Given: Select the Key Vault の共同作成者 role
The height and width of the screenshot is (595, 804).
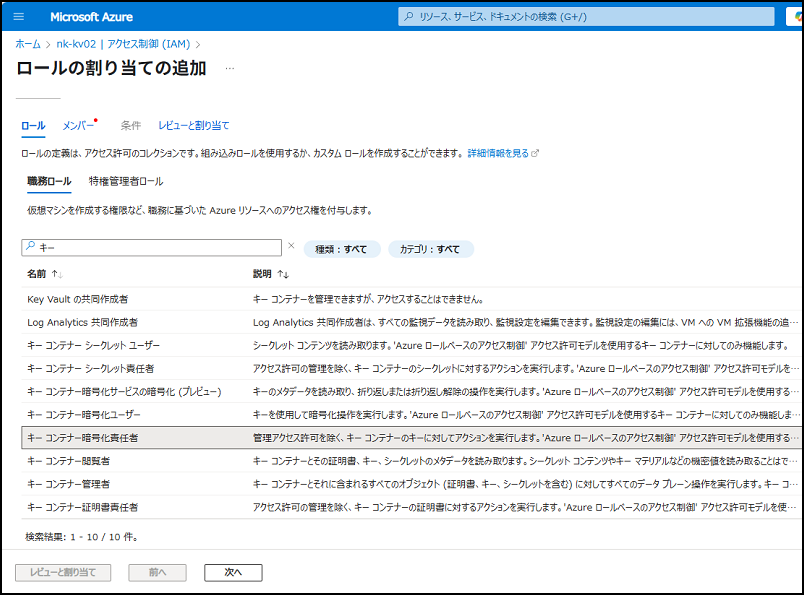Looking at the screenshot, I should [x=411, y=299].
